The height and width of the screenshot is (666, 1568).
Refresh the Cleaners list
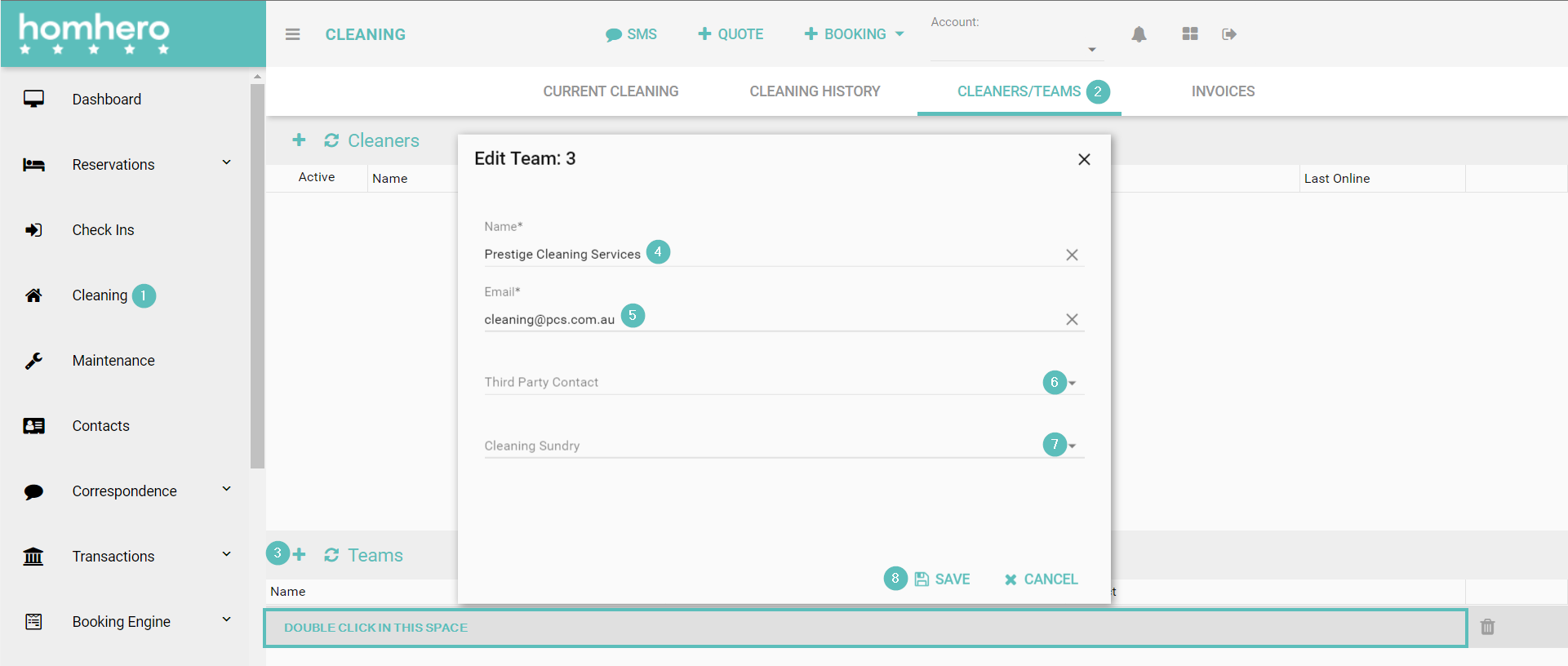click(331, 140)
